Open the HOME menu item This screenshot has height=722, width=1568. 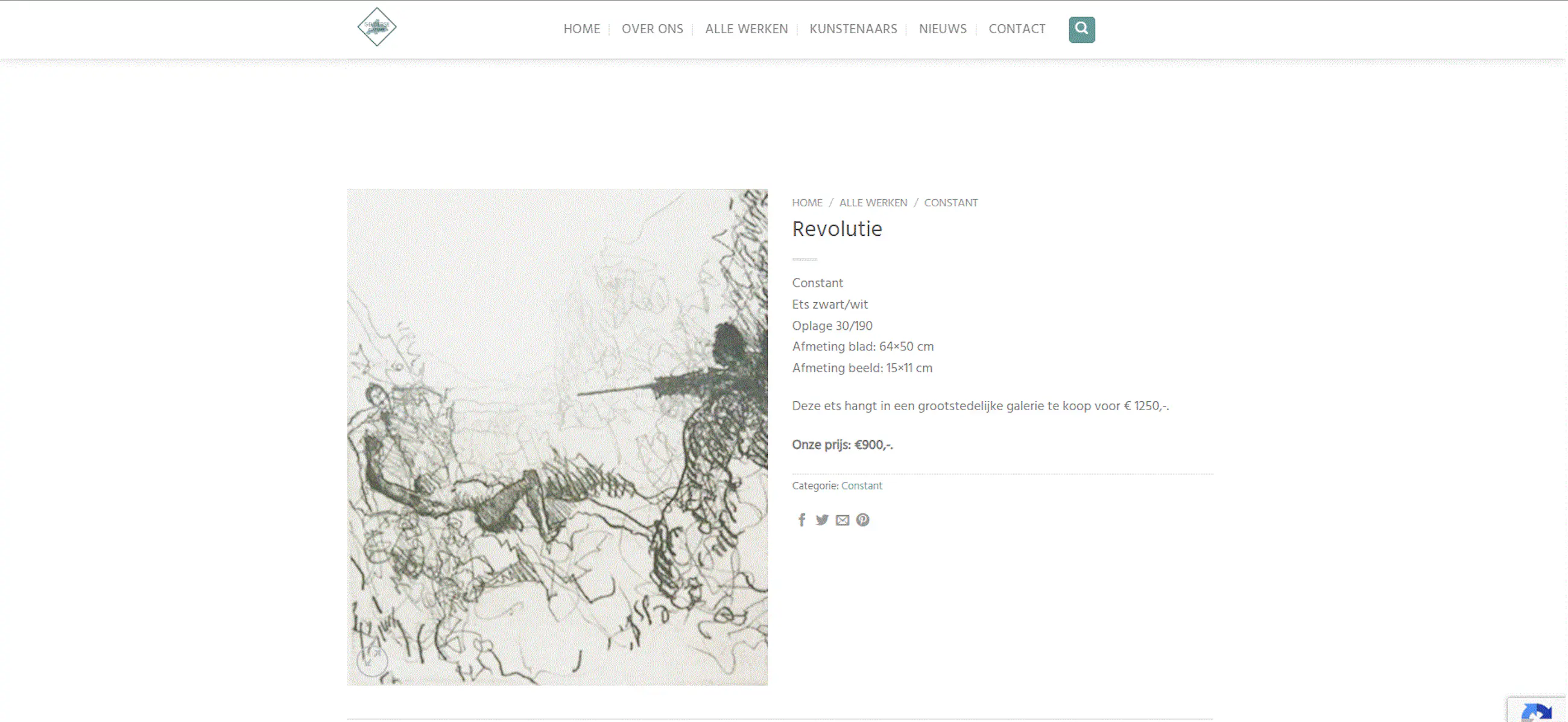click(x=581, y=28)
